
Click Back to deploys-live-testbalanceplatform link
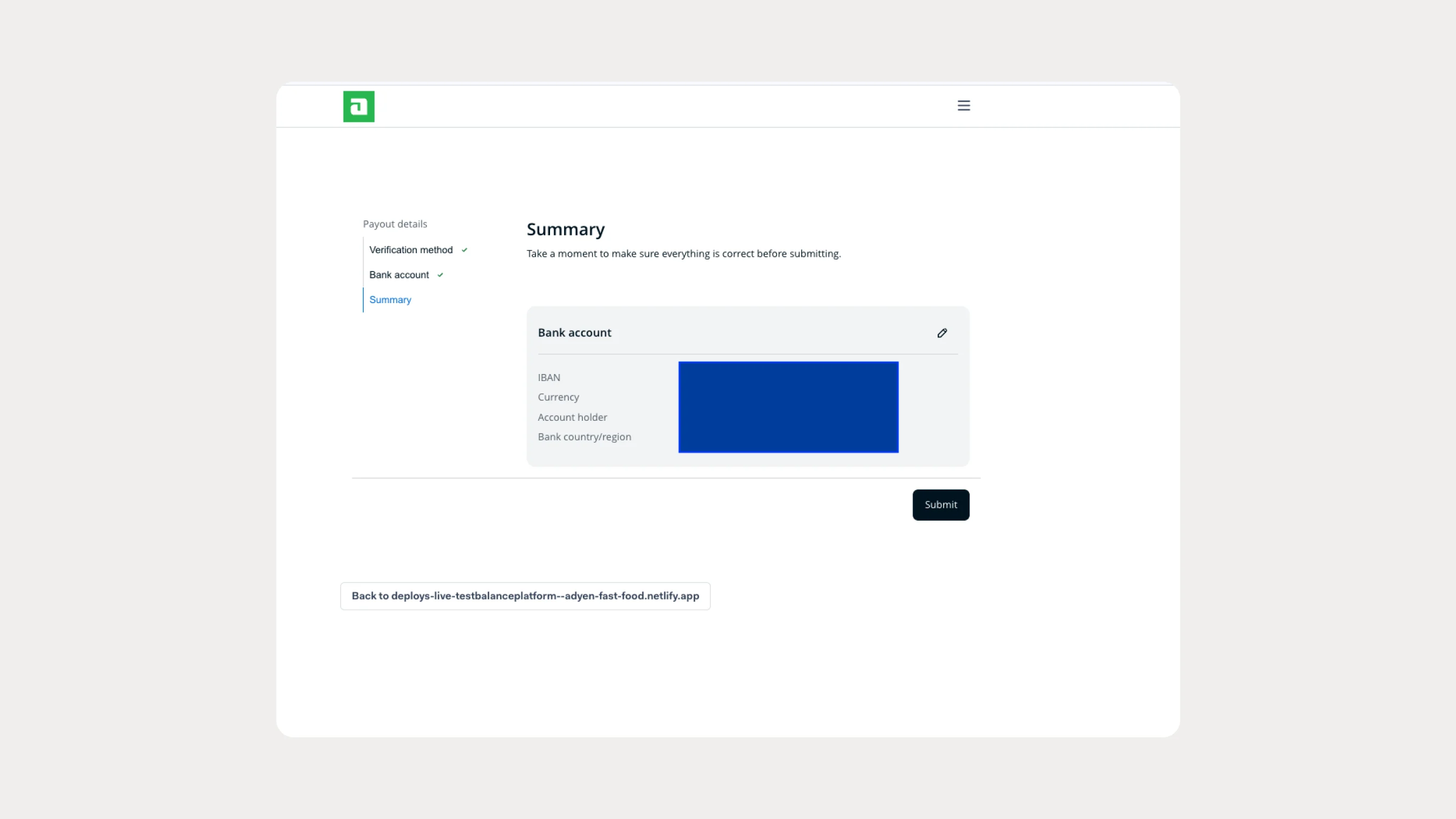click(x=525, y=595)
